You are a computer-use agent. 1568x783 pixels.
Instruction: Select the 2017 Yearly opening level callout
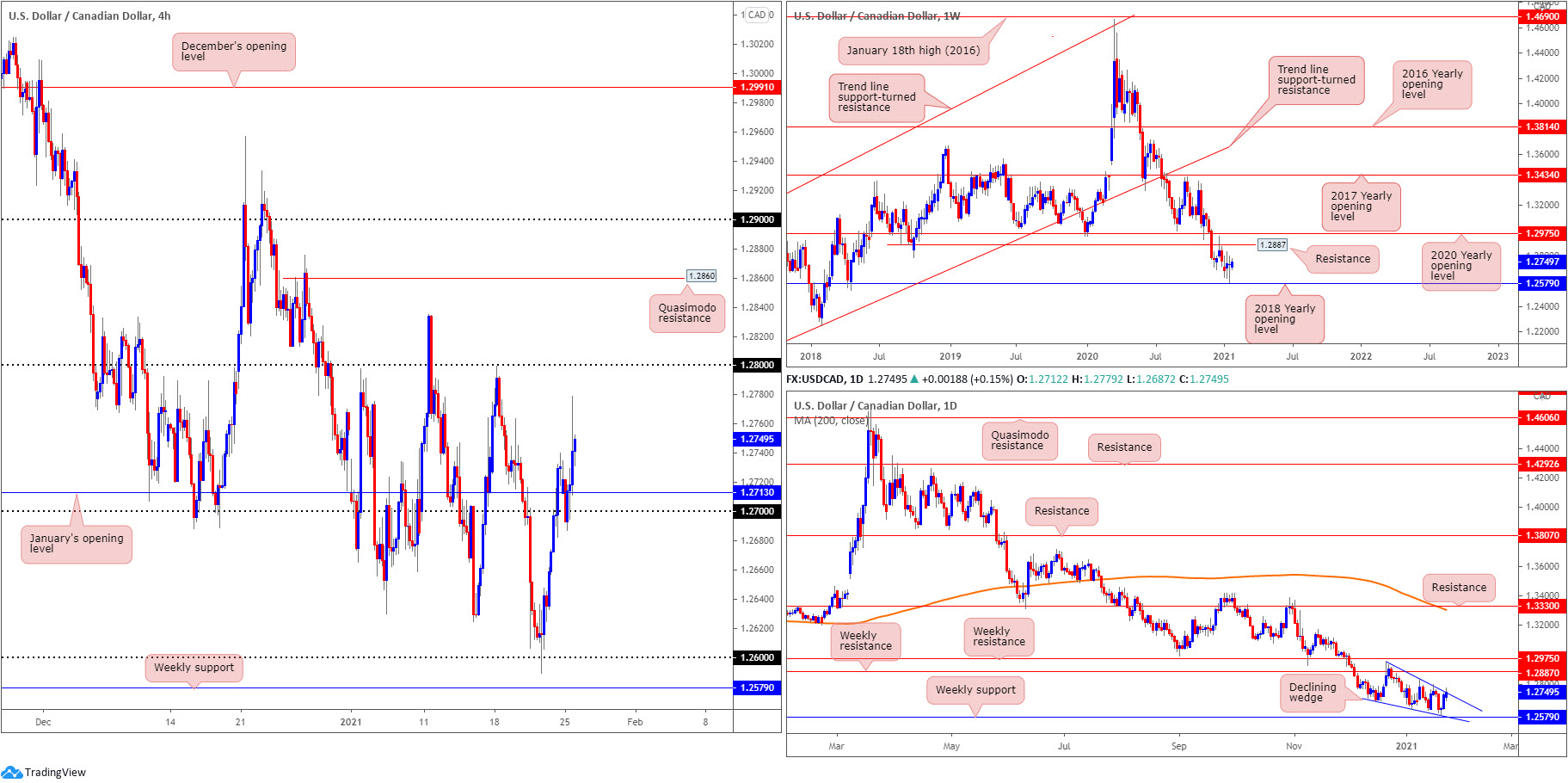pyautogui.click(x=1362, y=207)
